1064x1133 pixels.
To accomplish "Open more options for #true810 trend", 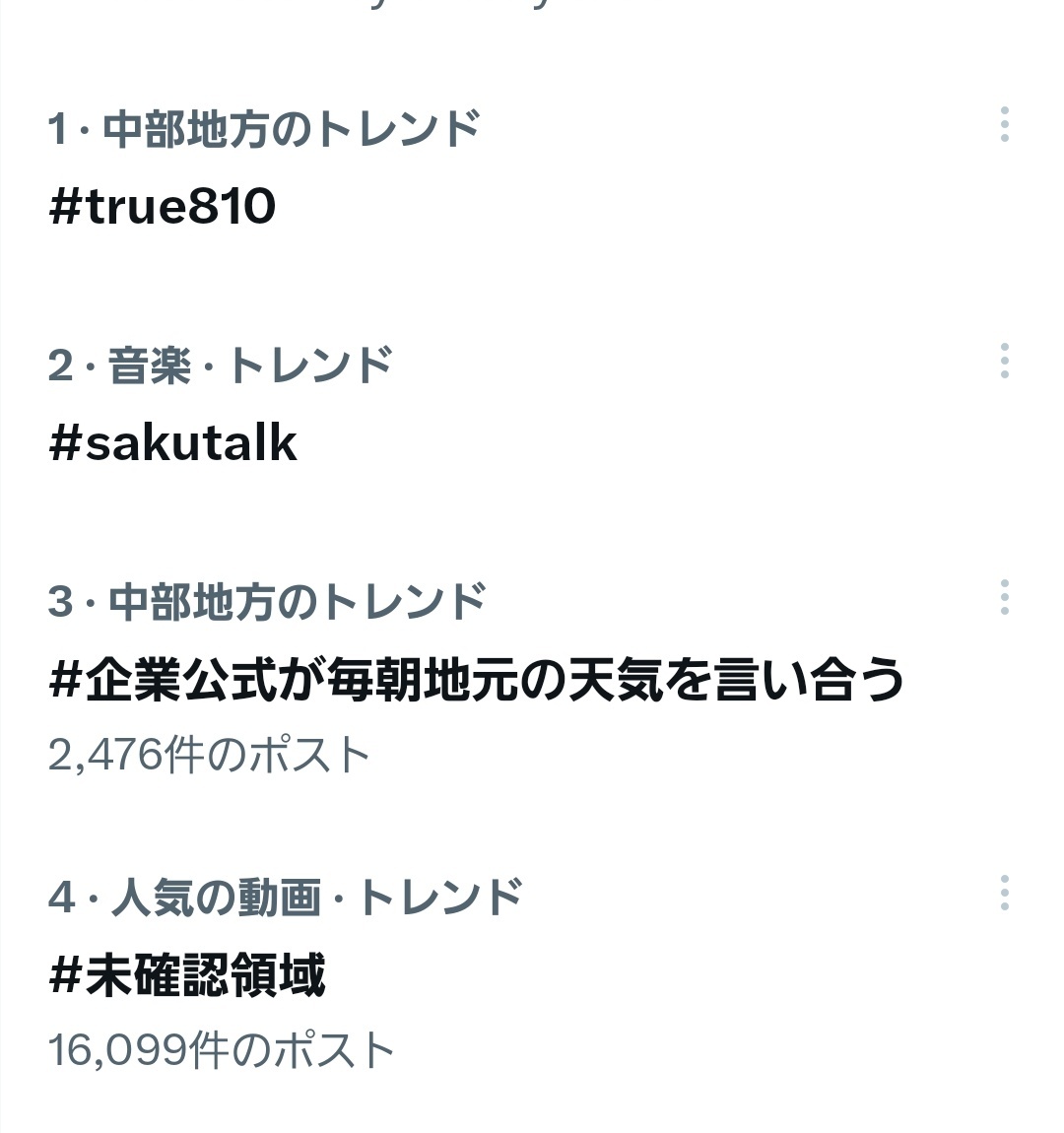I will [1004, 124].
